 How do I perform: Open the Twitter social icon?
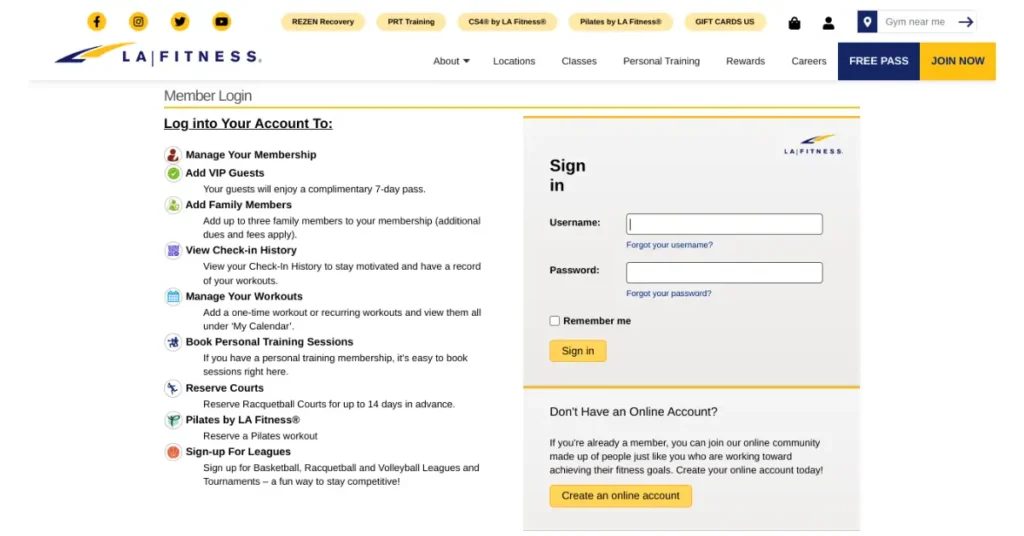click(180, 22)
